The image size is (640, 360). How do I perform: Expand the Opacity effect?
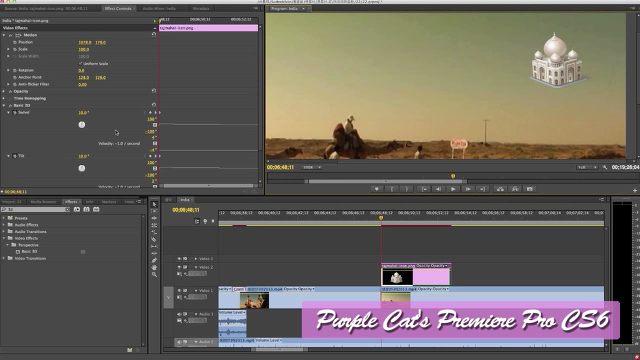(x=4, y=91)
